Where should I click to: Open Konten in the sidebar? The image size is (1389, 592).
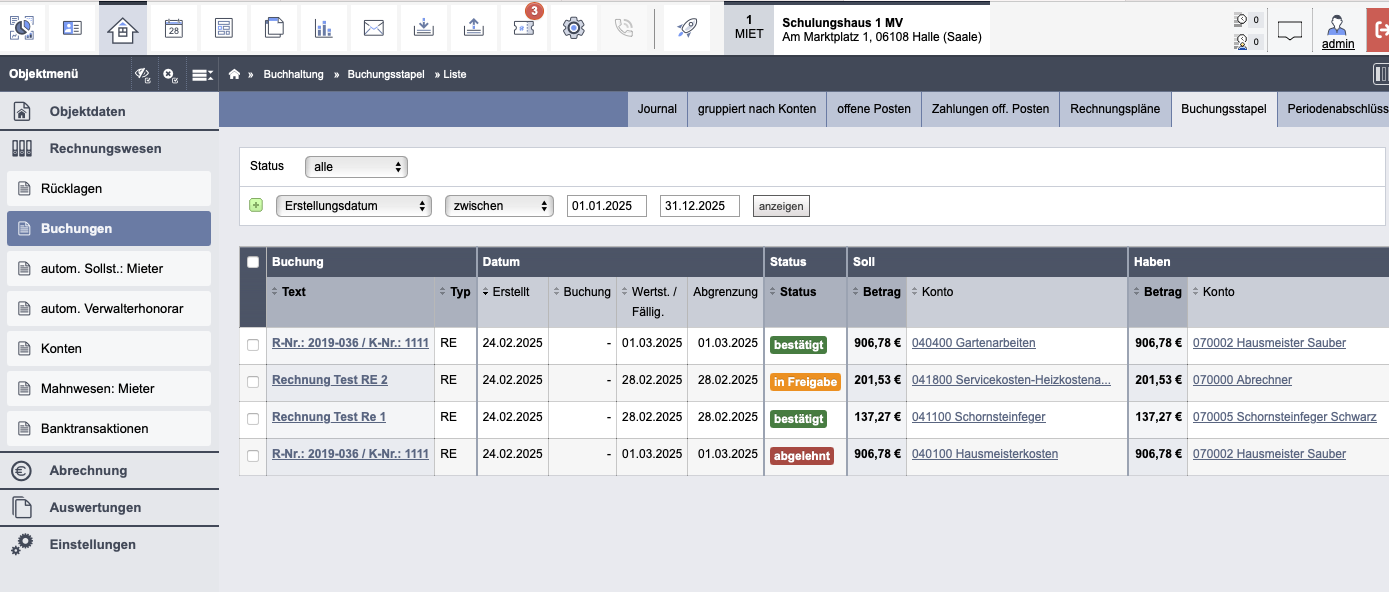(x=109, y=348)
